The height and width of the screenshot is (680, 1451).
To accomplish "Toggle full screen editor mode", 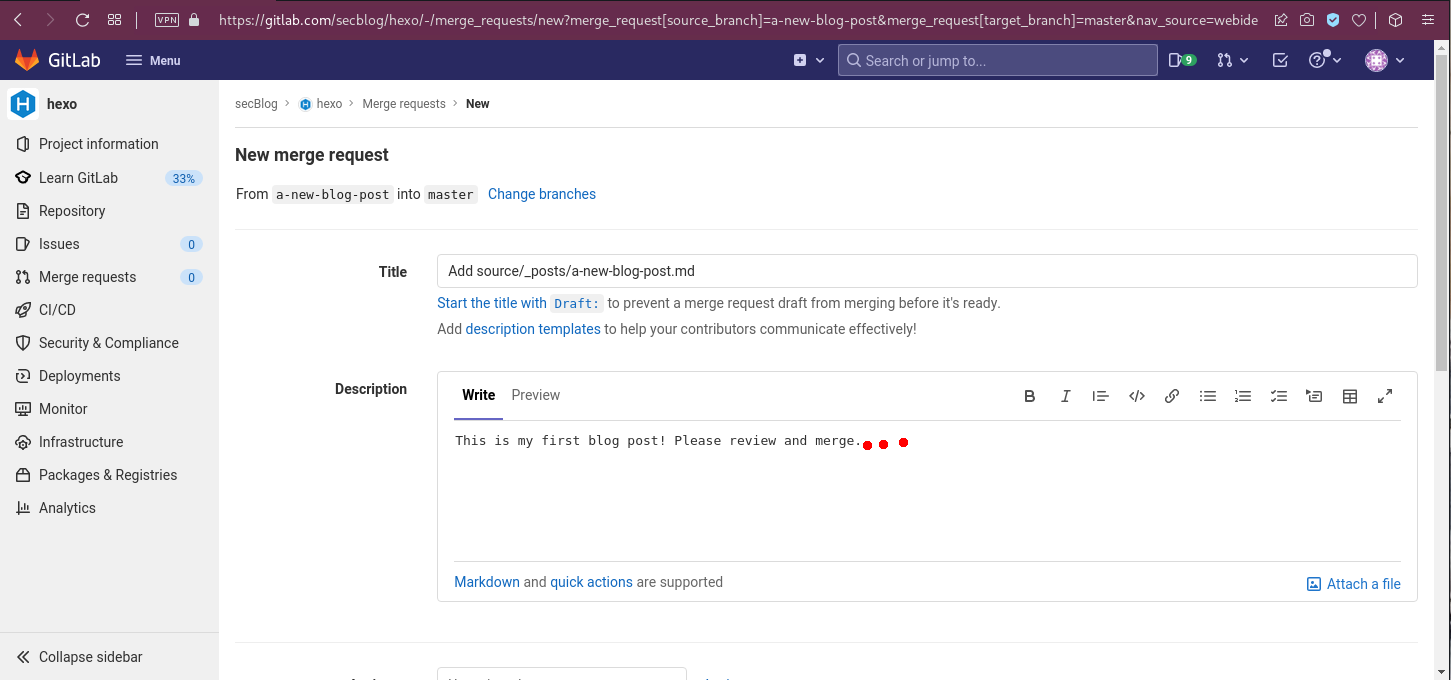I will (x=1385, y=396).
